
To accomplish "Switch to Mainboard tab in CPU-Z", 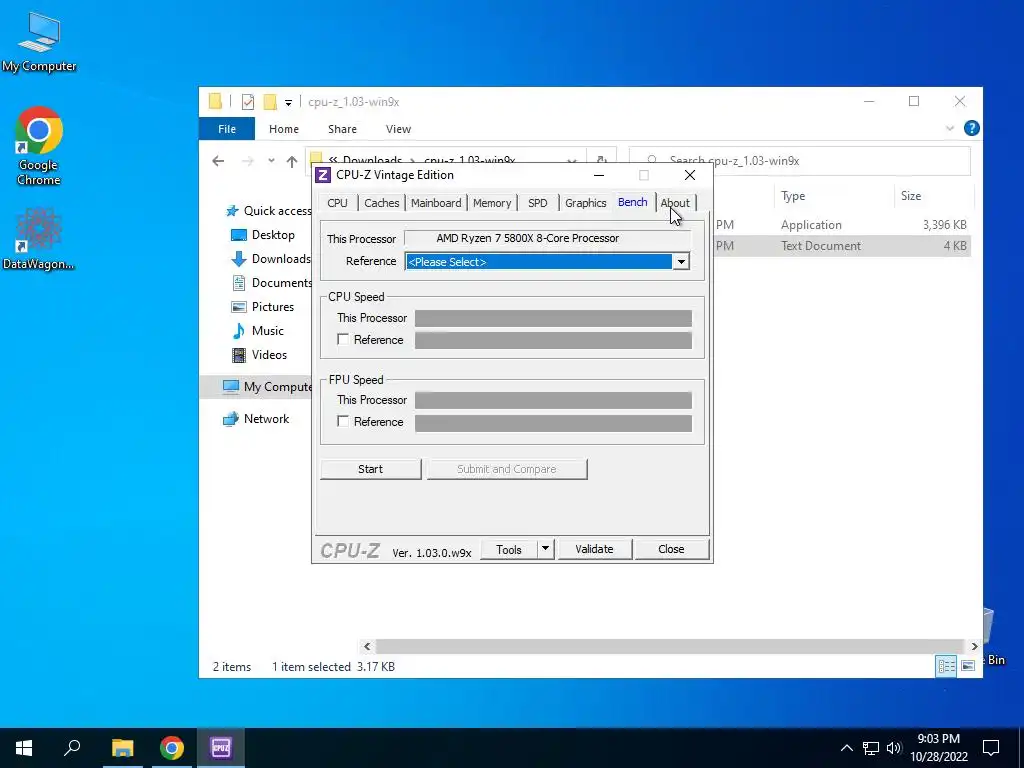I will pos(436,203).
